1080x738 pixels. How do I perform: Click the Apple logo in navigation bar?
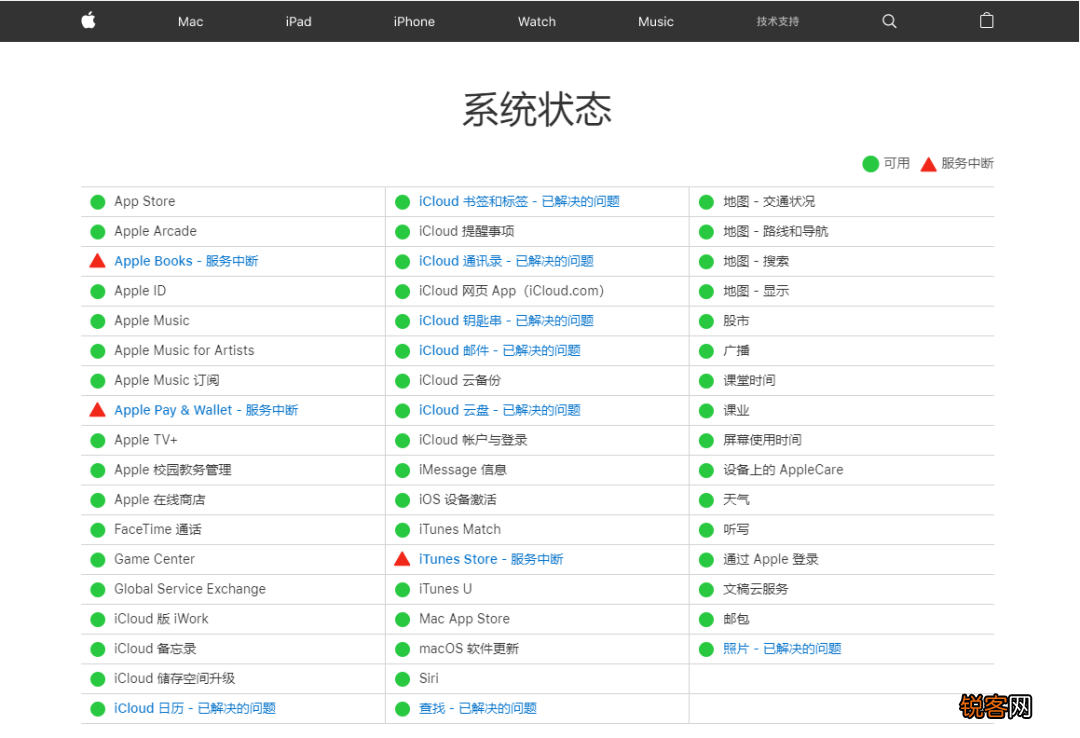[88, 21]
